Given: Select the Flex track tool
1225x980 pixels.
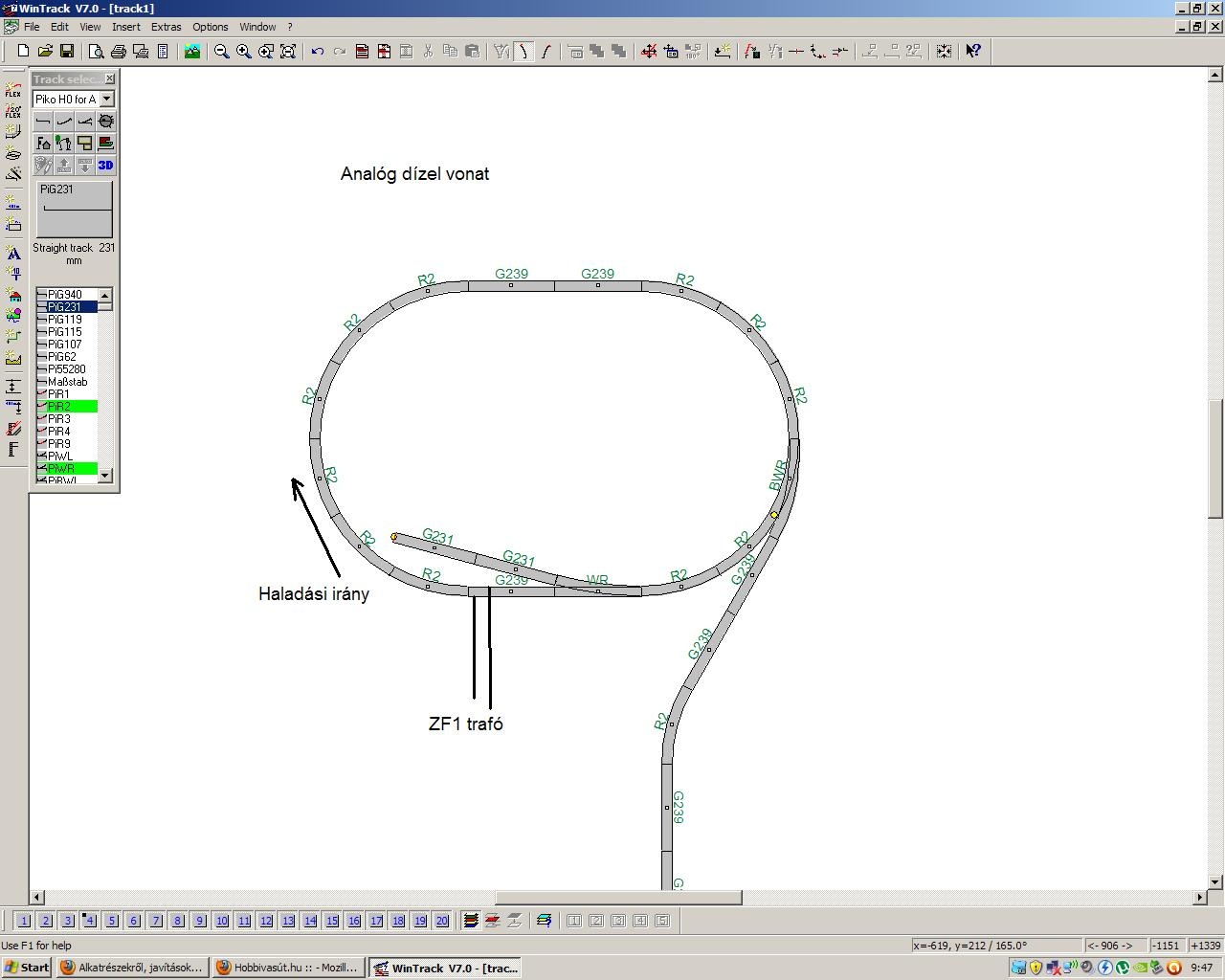Looking at the screenshot, I should (13, 90).
